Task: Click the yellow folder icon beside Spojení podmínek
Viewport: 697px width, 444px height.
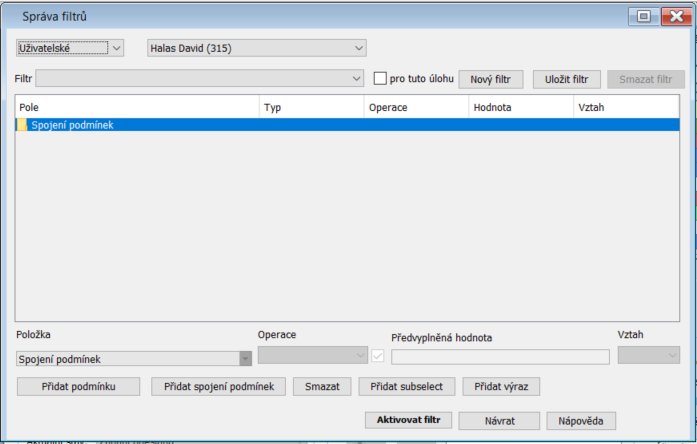Action: pyautogui.click(x=22, y=125)
